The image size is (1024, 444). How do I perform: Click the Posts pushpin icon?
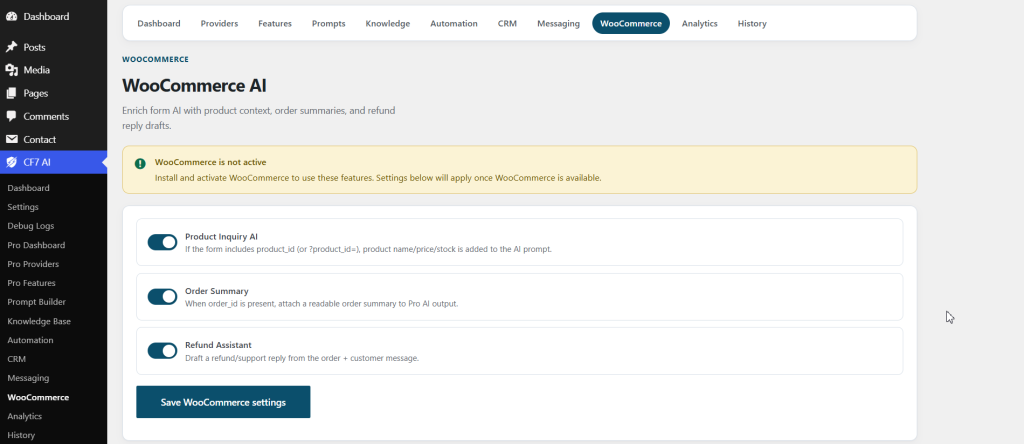[x=11, y=47]
